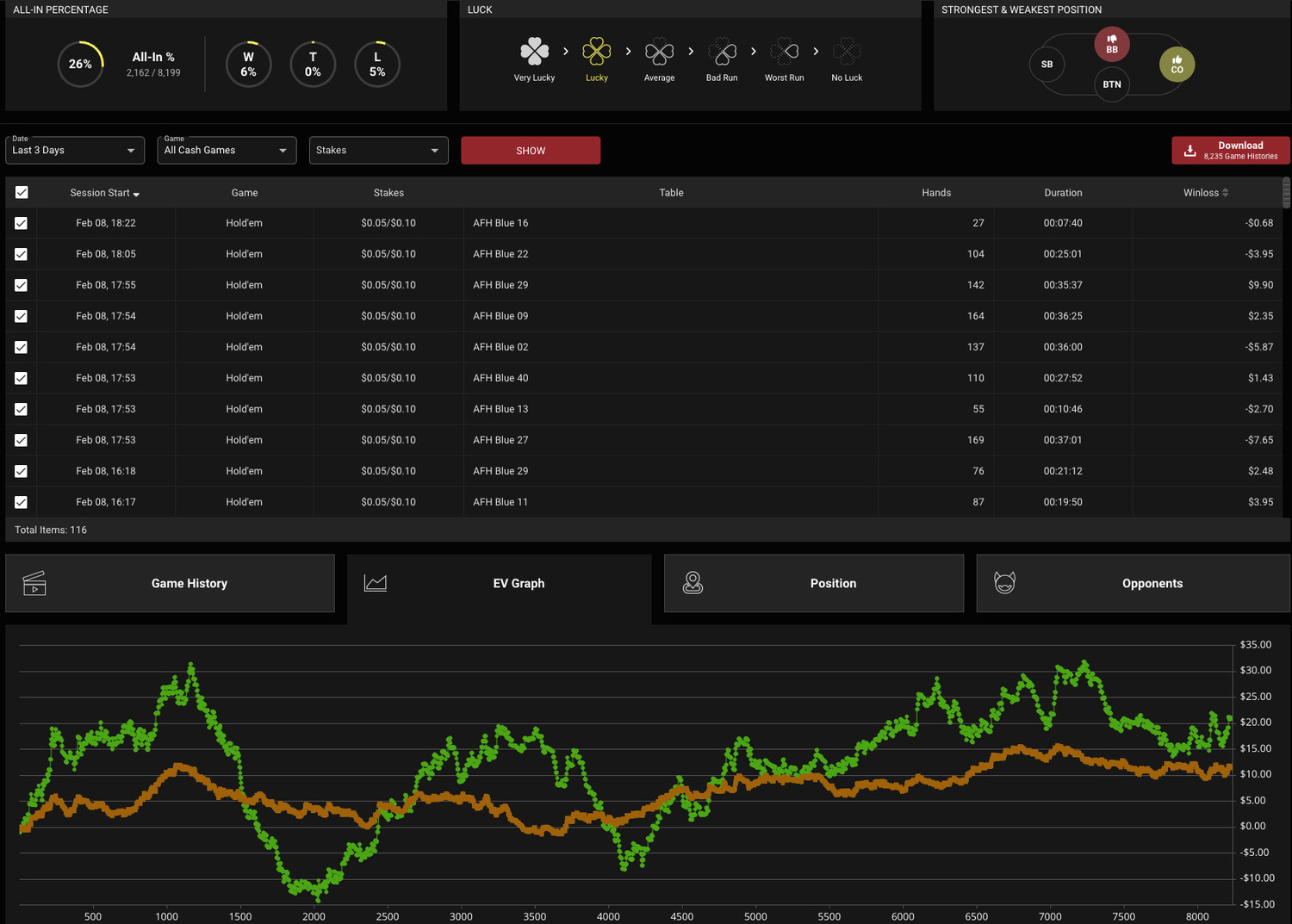Screen dimensions: 1292x924
Task: Select the Lucky clover icon
Action: pos(597,52)
